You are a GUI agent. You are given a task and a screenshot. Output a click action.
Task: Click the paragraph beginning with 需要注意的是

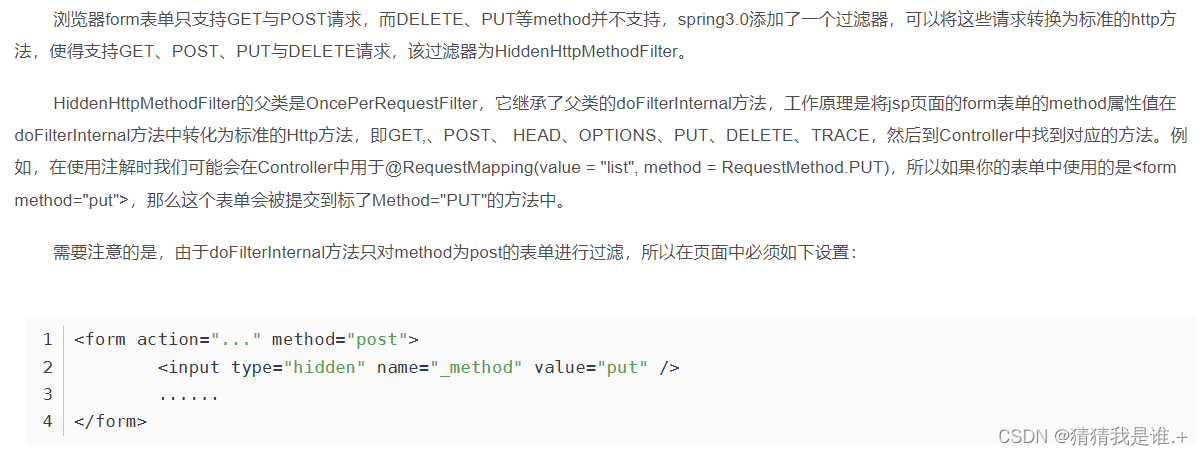point(454,253)
